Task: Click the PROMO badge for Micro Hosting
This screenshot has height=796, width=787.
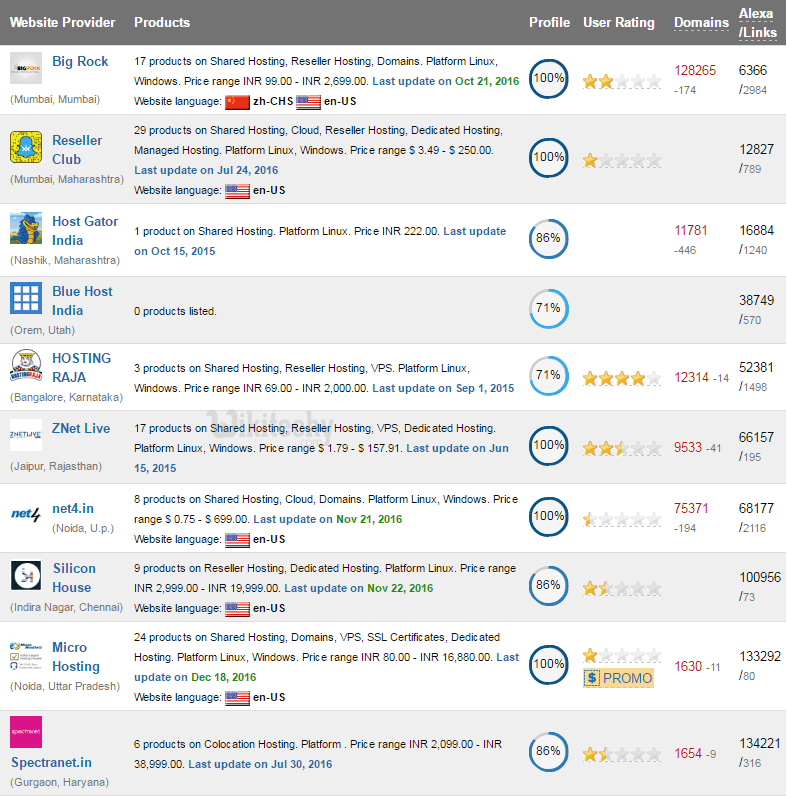Action: coord(618,678)
